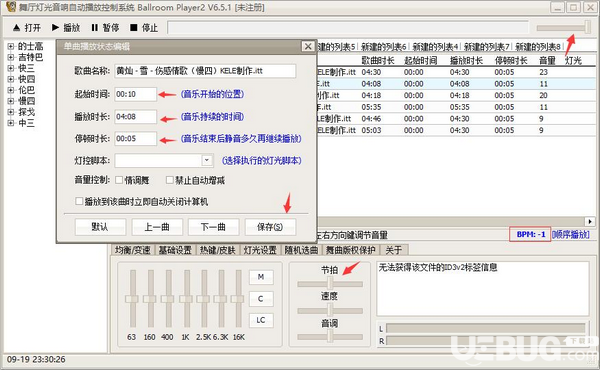Expand the 快四 tree node
Image resolution: width=600 pixels, height=370 pixels.
[x=11, y=79]
